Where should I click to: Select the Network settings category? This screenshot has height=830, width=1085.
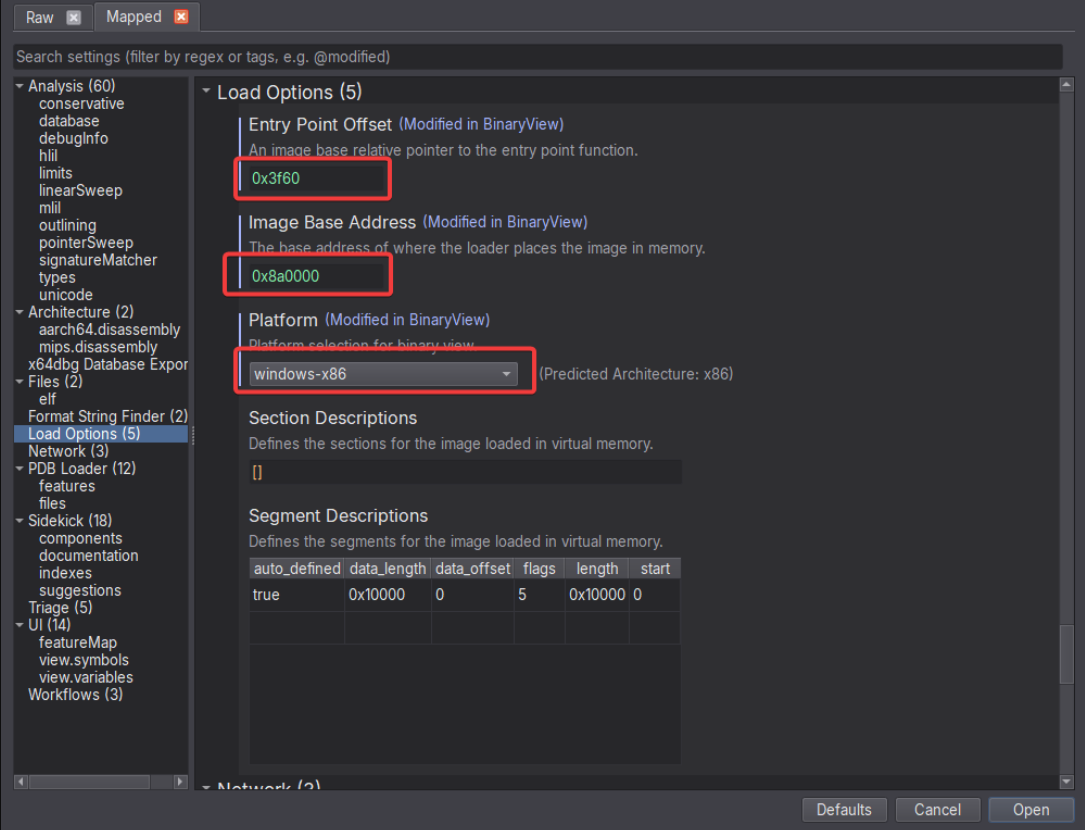click(67, 451)
